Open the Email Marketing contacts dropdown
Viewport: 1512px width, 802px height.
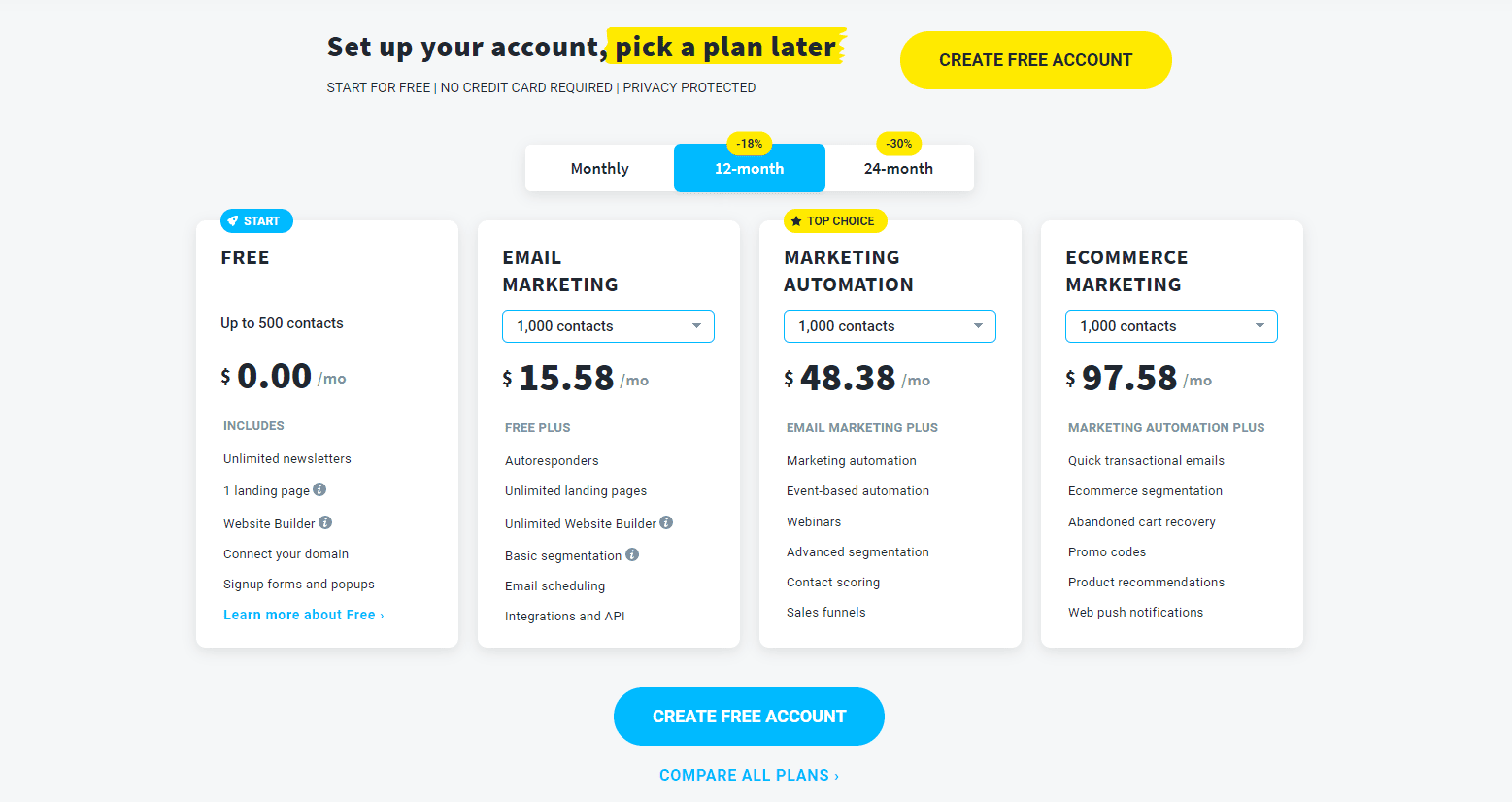pos(608,325)
